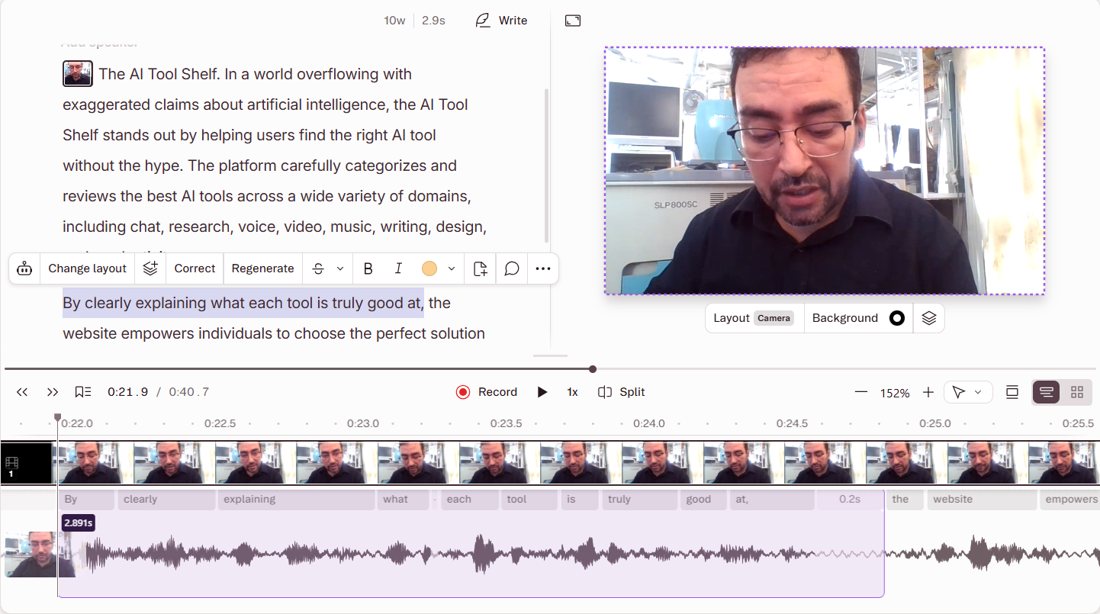Open the bookmark markers list icon
The height and width of the screenshot is (614, 1100).
coord(83,392)
